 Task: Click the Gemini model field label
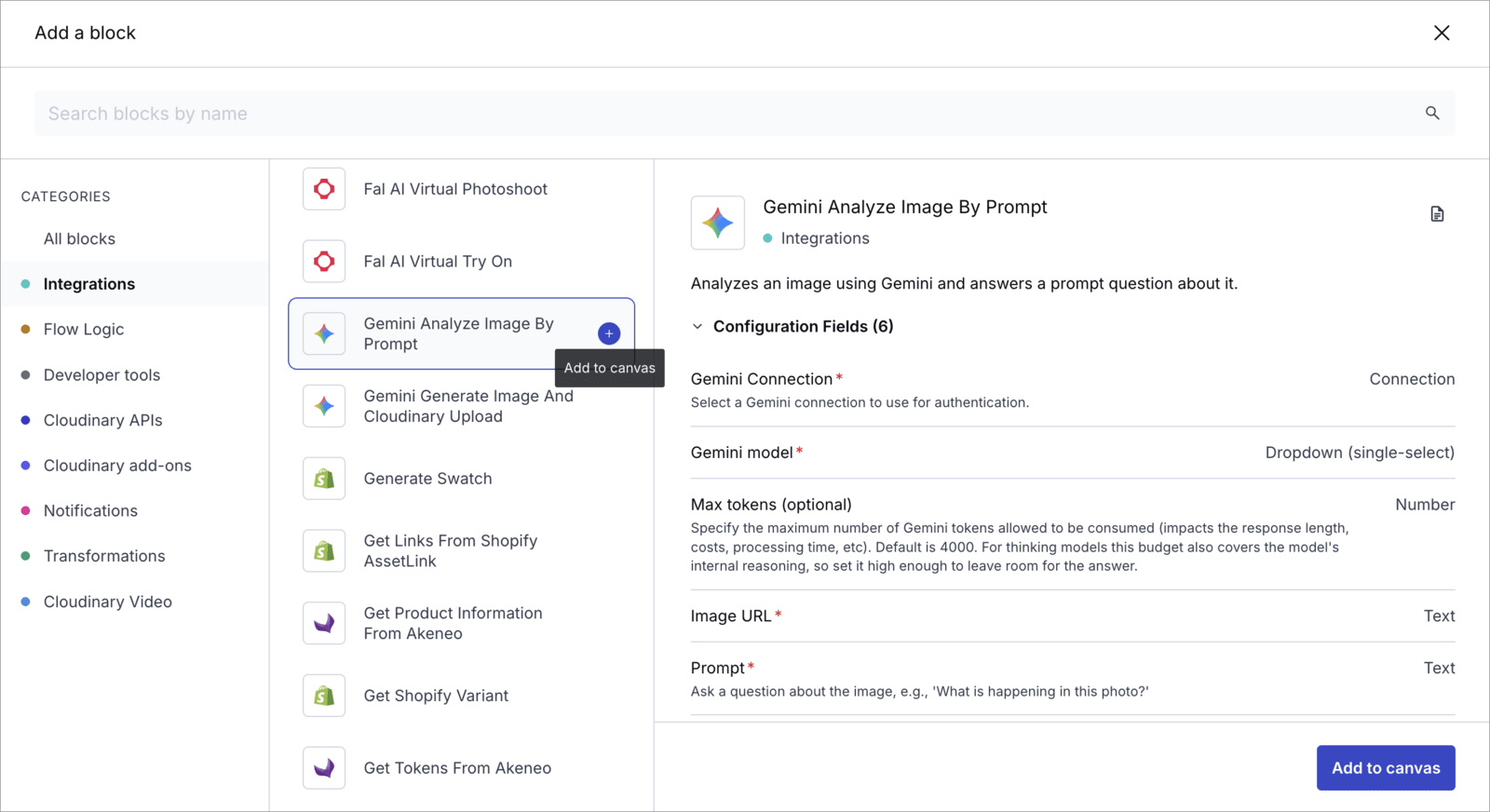coord(741,453)
